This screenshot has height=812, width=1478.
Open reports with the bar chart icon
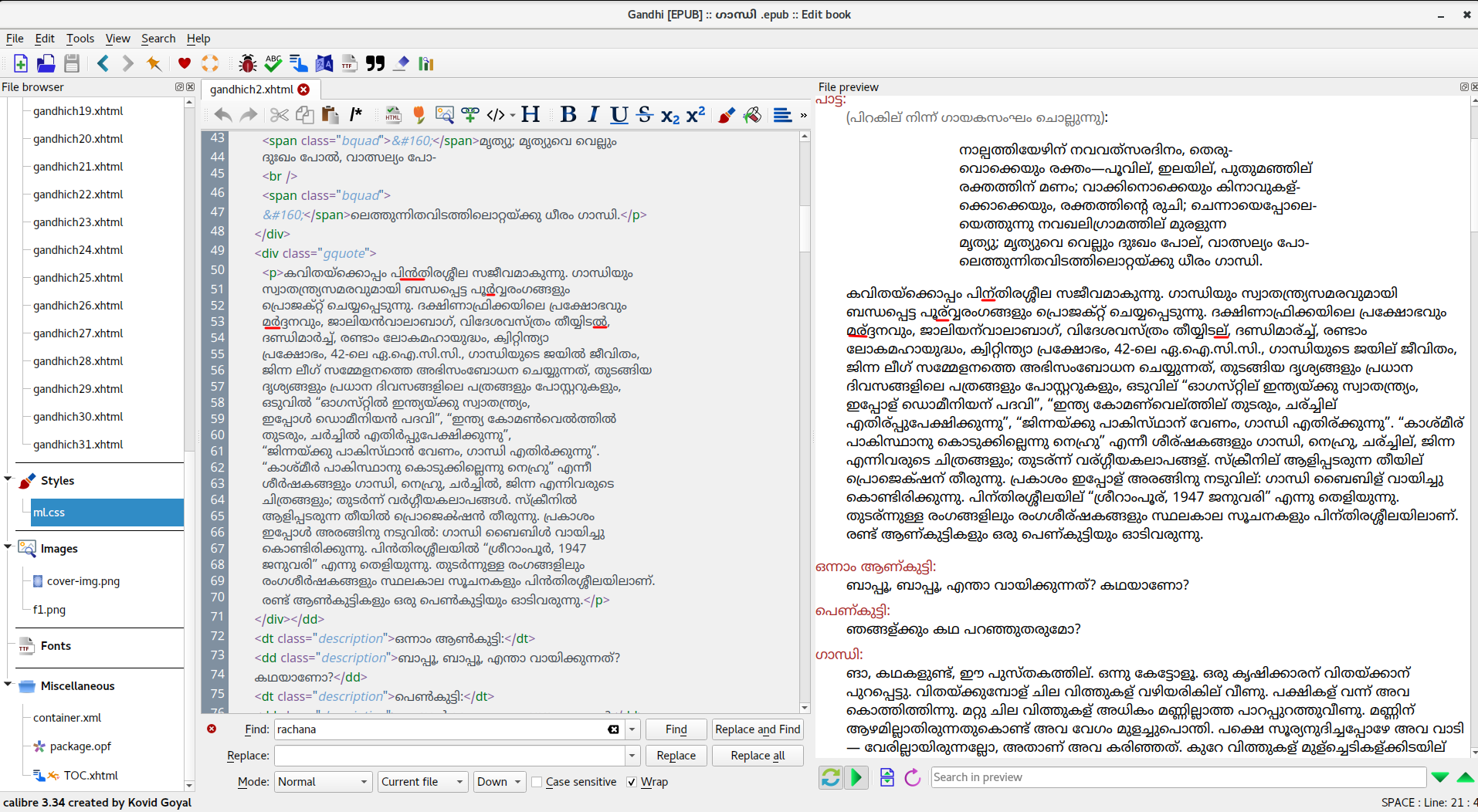[425, 63]
